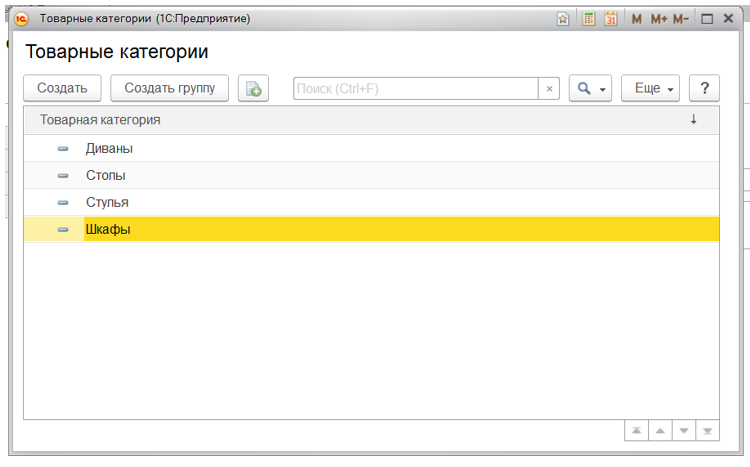Expand the magnifier search dropdown
The width and height of the screenshot is (750, 467).
[589, 88]
